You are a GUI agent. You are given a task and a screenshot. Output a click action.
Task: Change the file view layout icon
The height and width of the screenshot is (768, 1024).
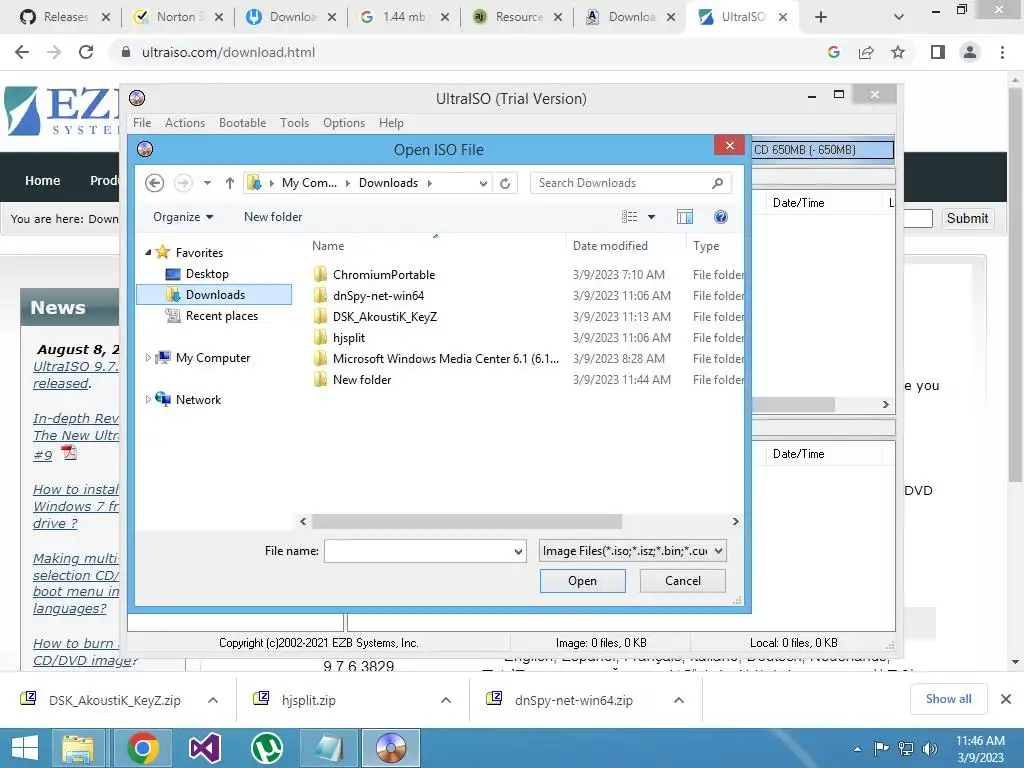click(630, 217)
